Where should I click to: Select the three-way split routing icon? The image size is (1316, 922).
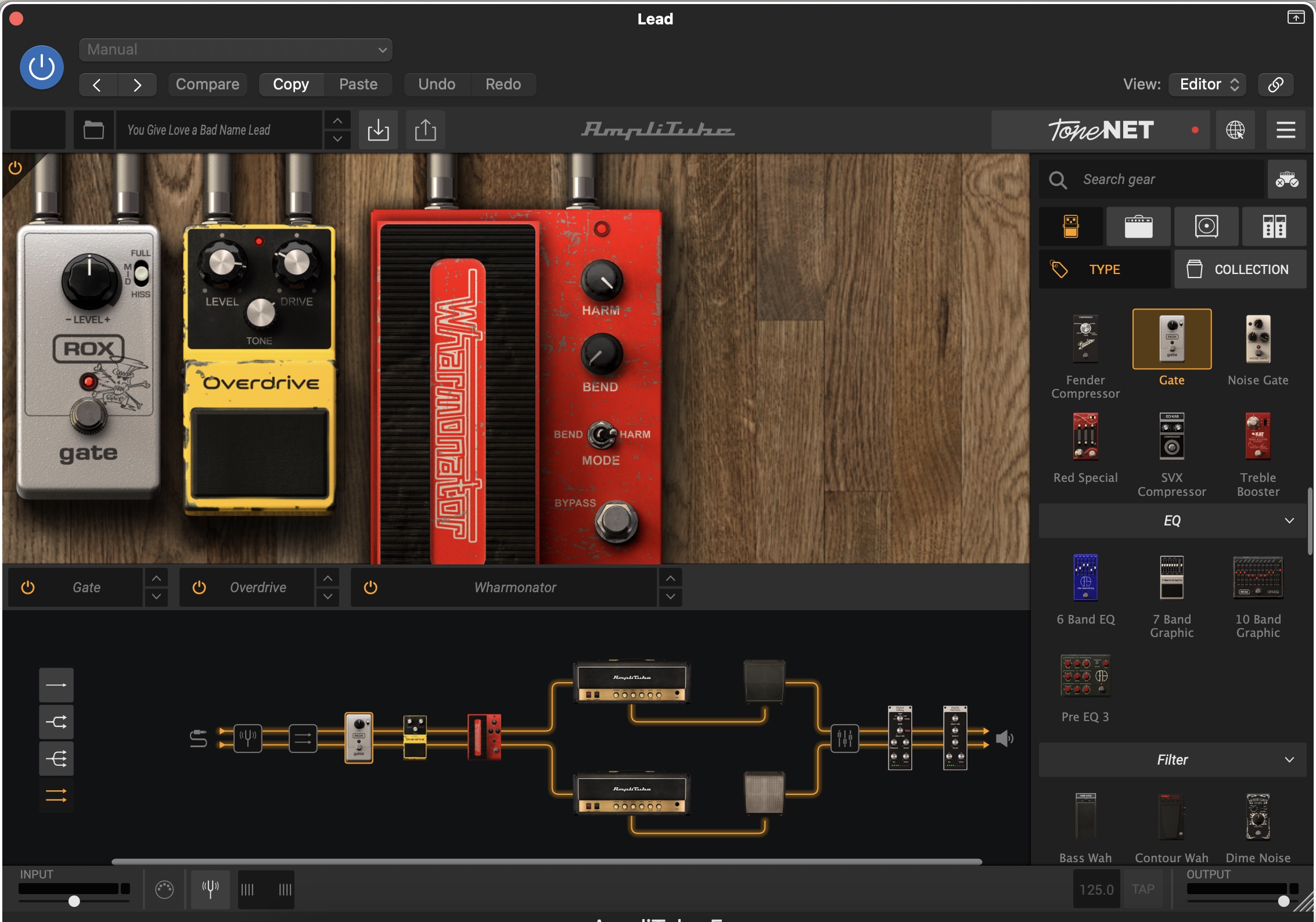56,758
